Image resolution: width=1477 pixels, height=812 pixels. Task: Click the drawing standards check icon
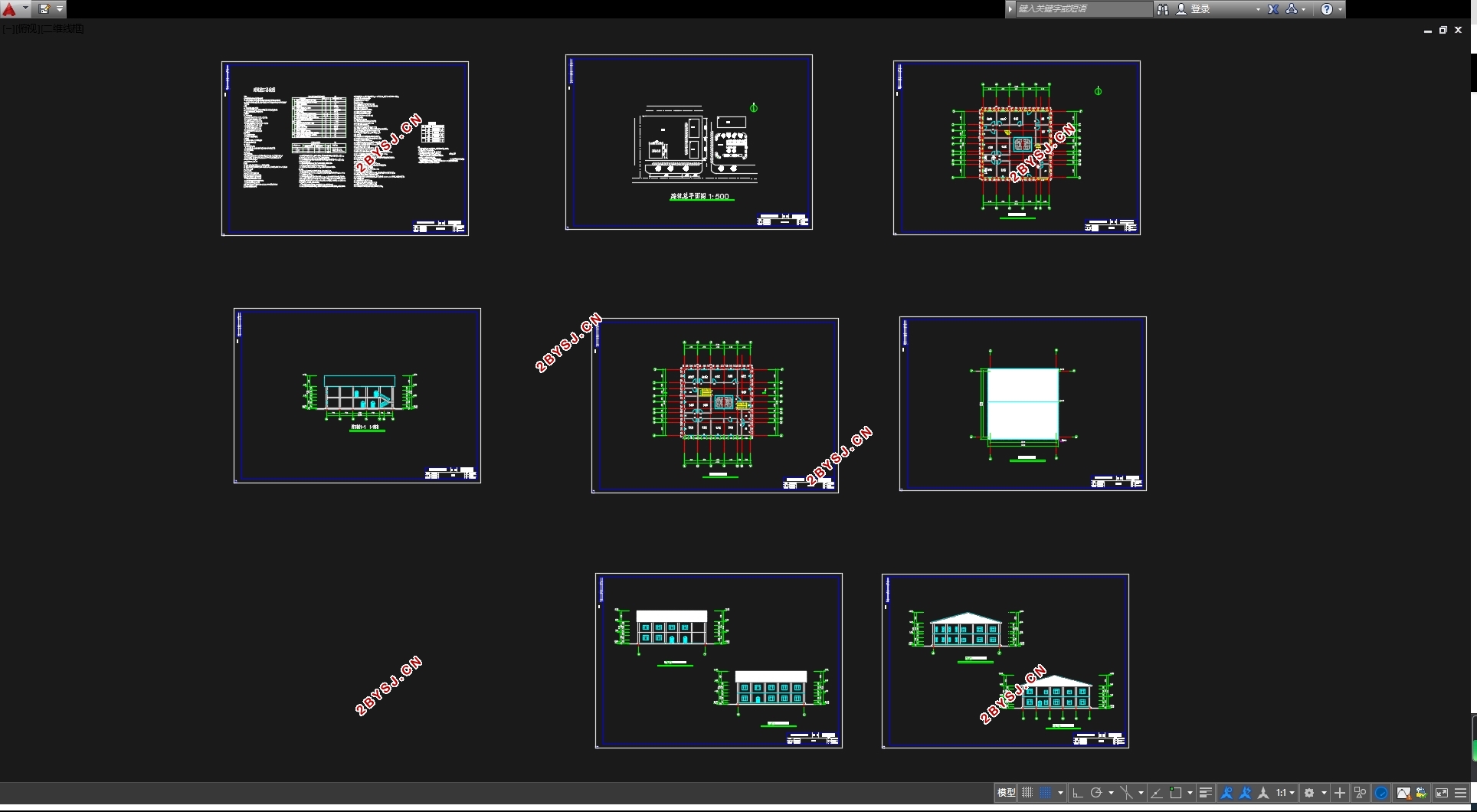(1422, 793)
